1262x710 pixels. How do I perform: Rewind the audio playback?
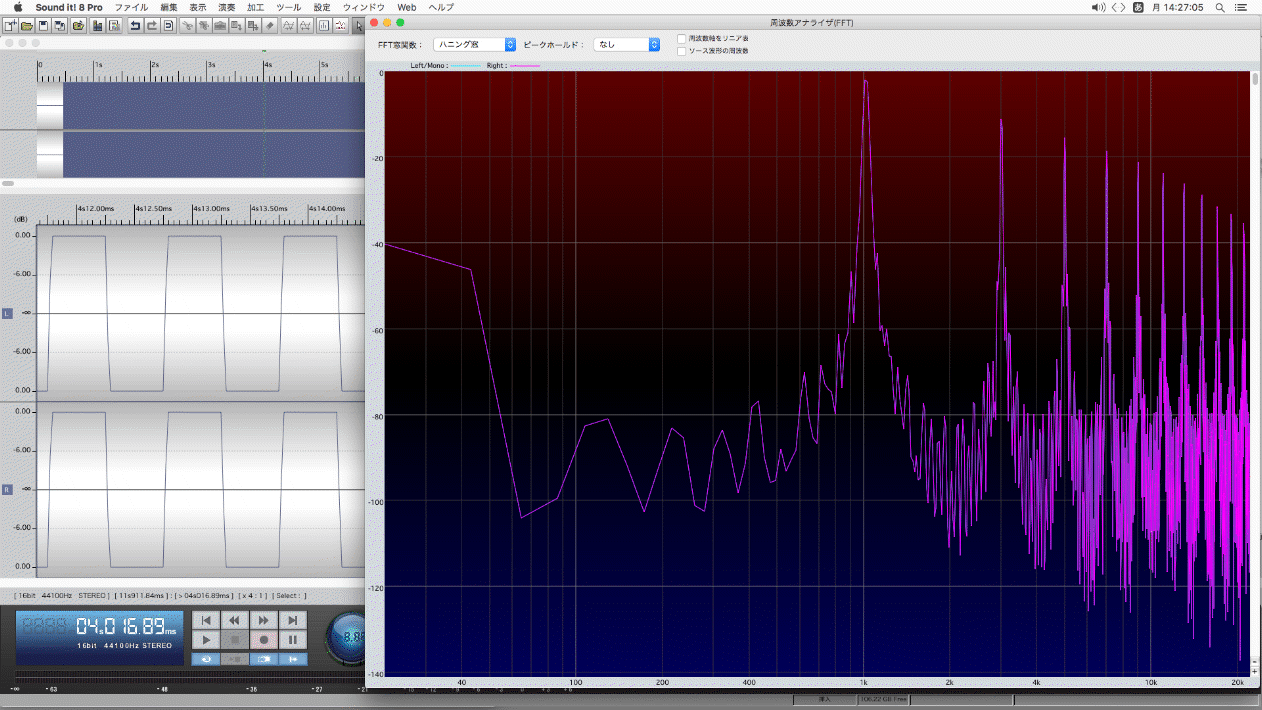click(235, 621)
